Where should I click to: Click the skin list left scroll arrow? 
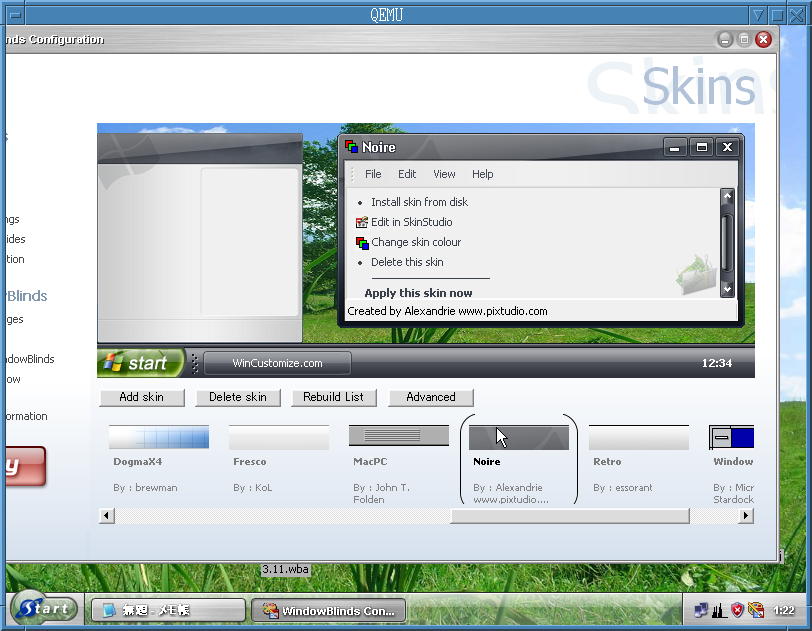[x=107, y=515]
